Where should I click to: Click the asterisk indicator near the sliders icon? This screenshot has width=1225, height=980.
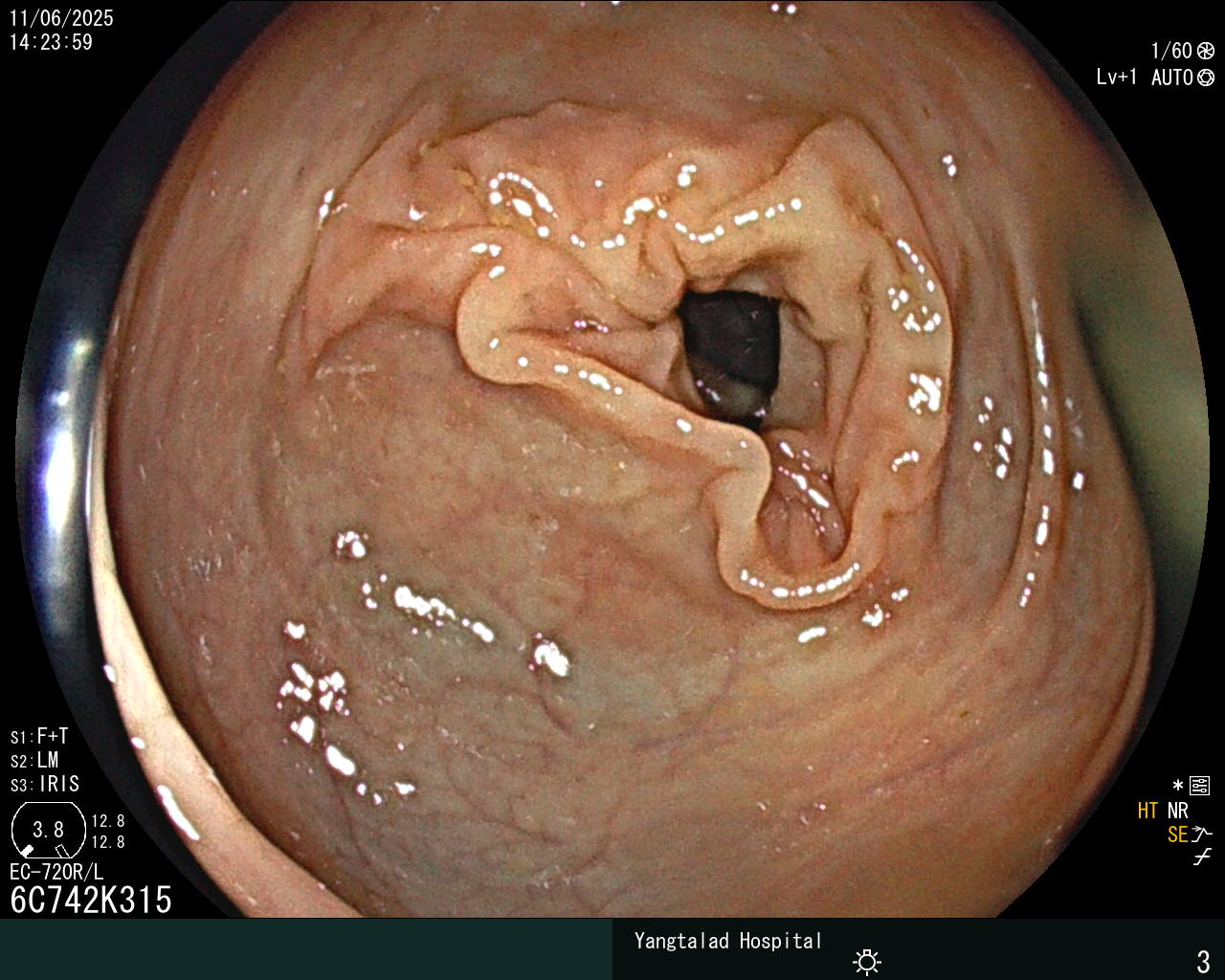pos(1178,786)
